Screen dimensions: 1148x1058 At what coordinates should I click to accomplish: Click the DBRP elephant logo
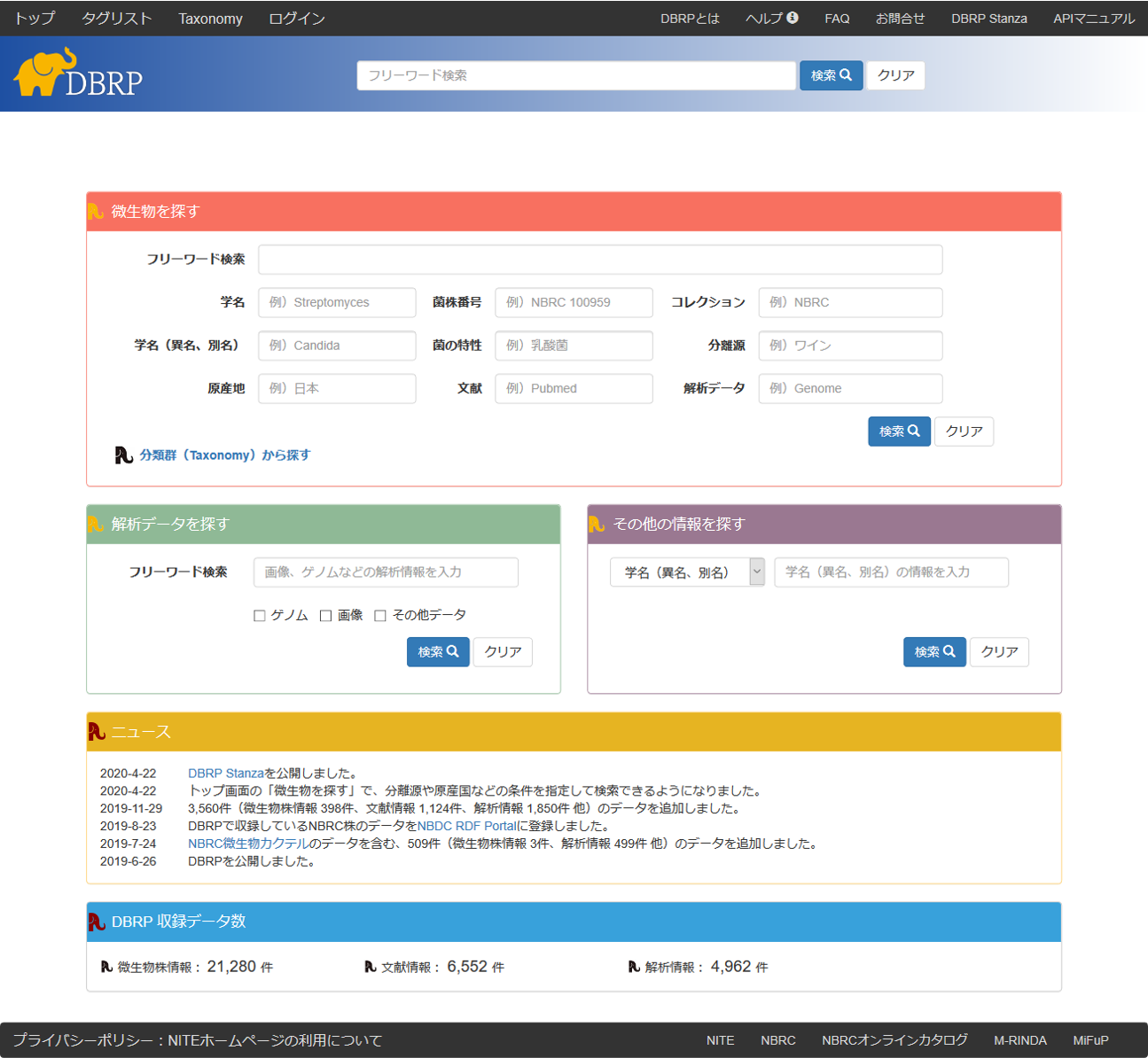click(x=44, y=71)
